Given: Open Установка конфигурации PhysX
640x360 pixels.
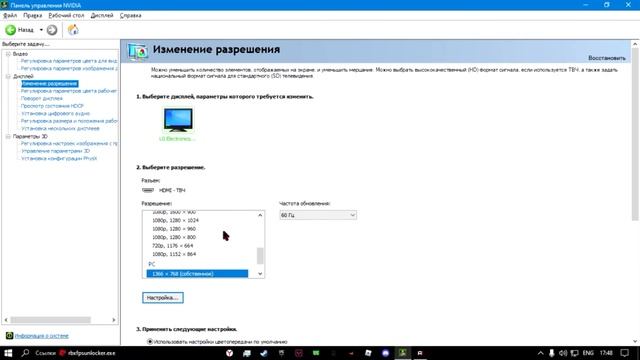Looking at the screenshot, I should pyautogui.click(x=59, y=158).
